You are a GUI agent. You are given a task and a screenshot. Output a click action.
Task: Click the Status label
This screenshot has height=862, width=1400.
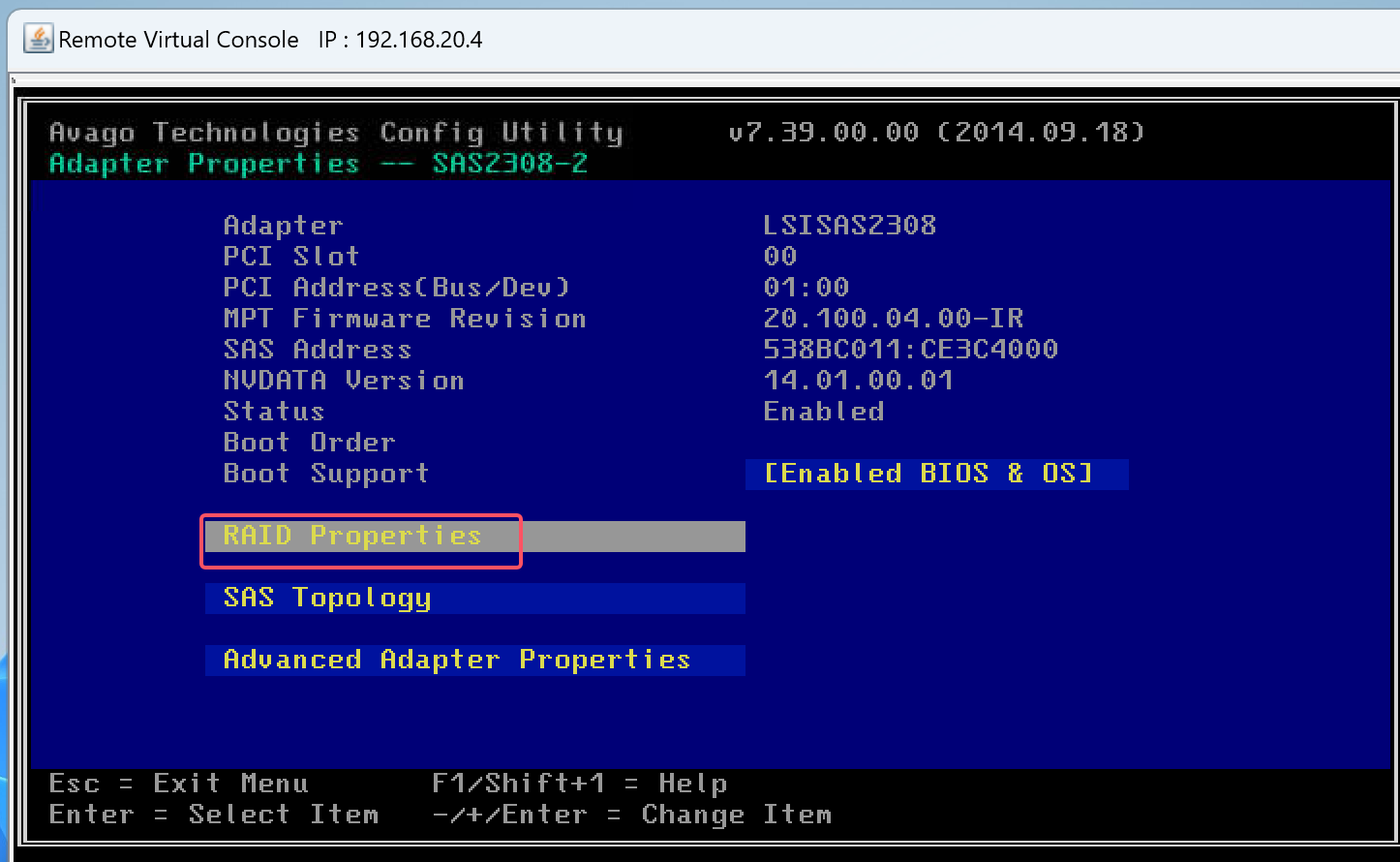pyautogui.click(x=273, y=412)
